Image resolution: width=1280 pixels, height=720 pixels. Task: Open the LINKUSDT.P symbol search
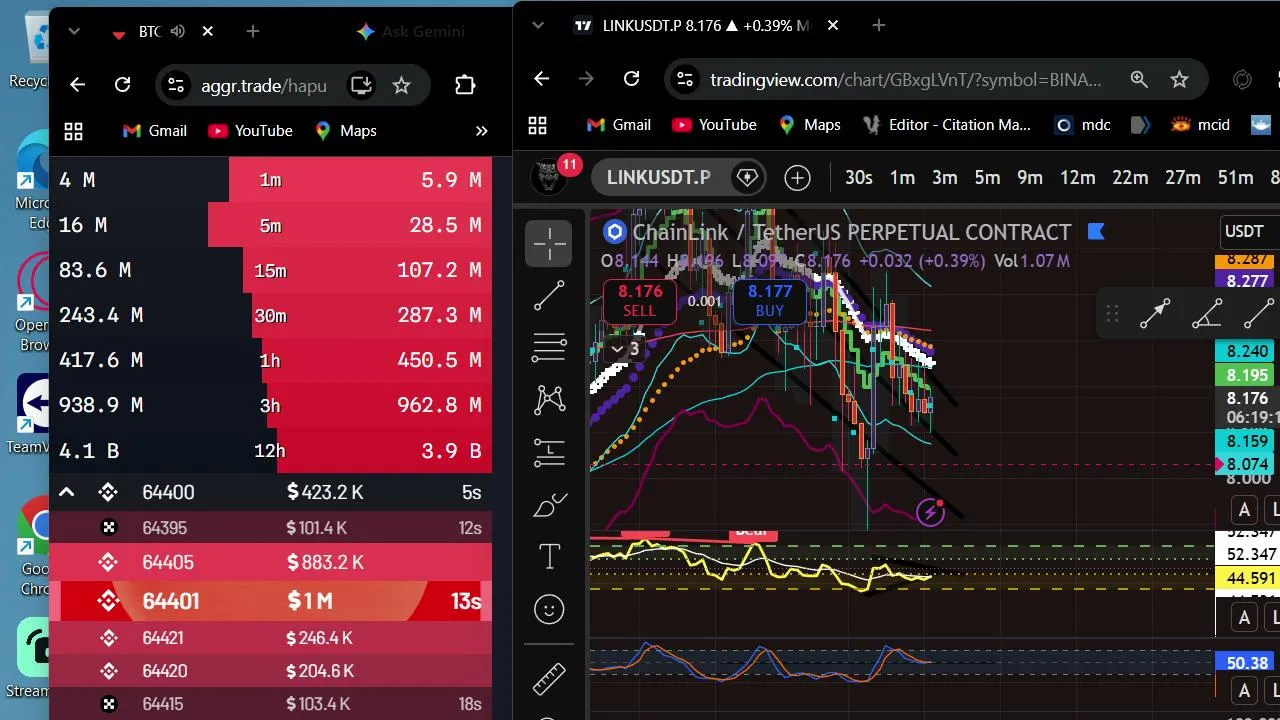(x=659, y=178)
